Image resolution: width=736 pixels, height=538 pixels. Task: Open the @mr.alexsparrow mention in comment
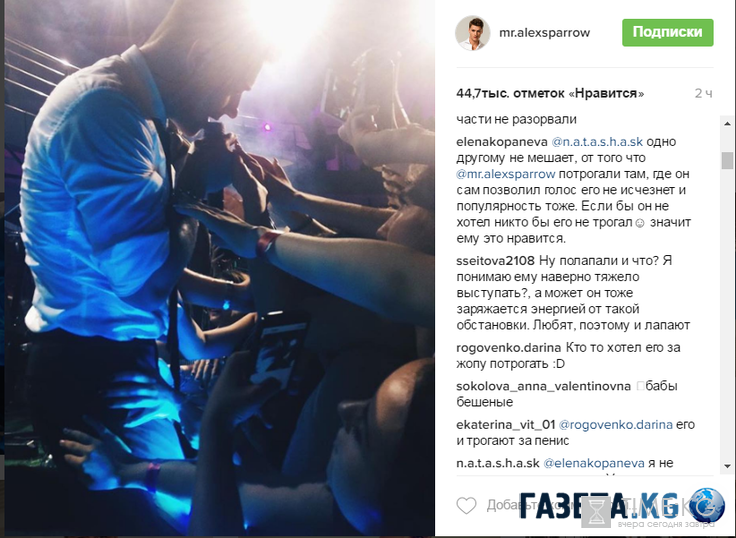(506, 174)
